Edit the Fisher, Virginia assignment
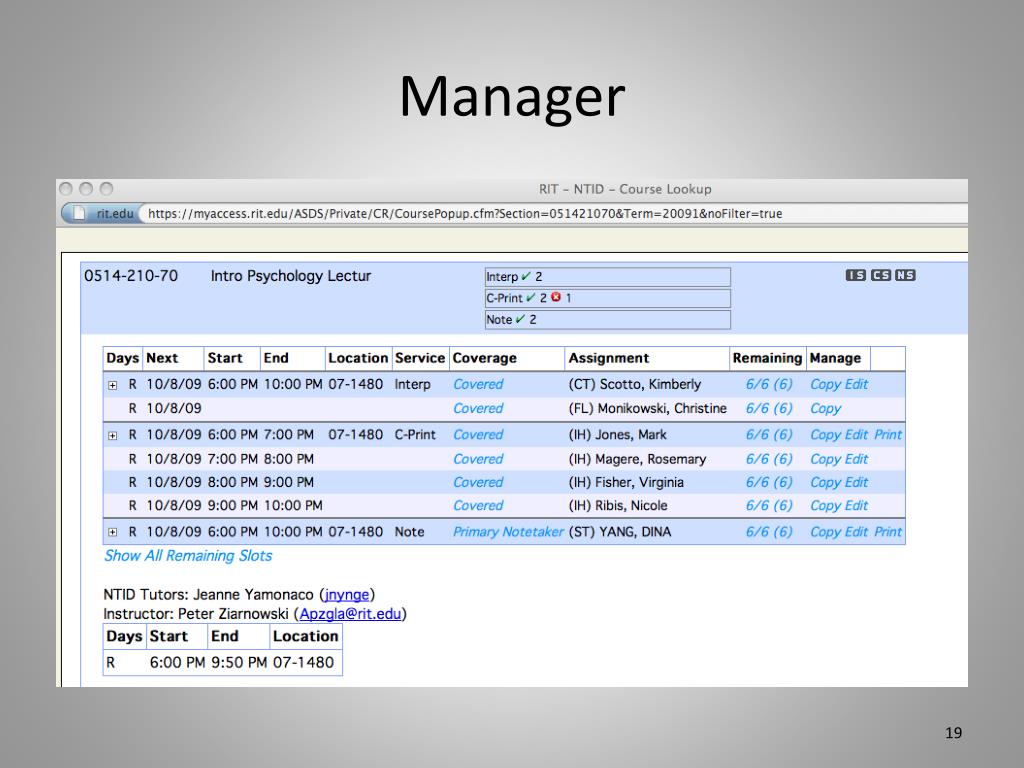This screenshot has height=768, width=1024. click(856, 483)
